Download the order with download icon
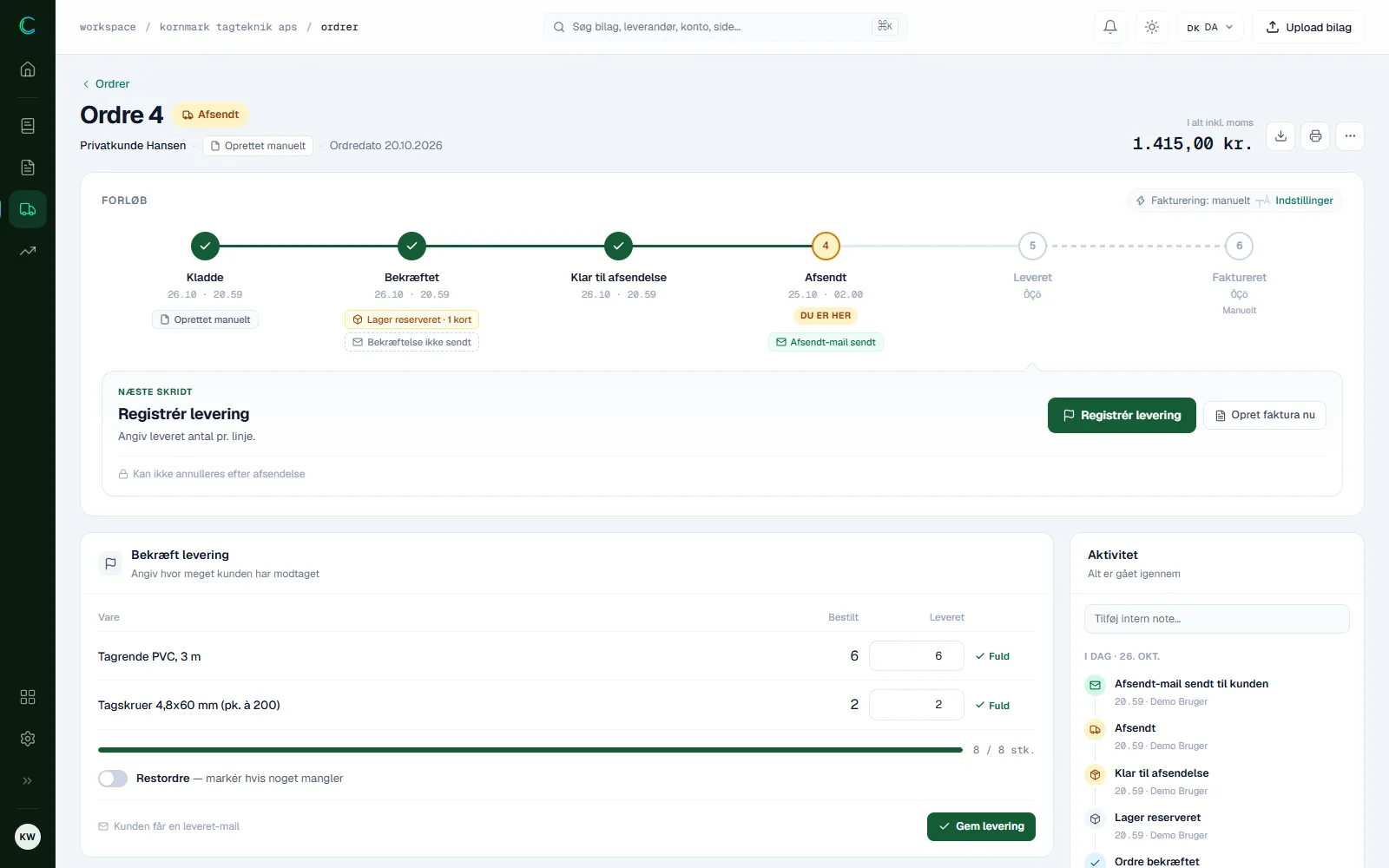The image size is (1389, 868). (x=1280, y=136)
